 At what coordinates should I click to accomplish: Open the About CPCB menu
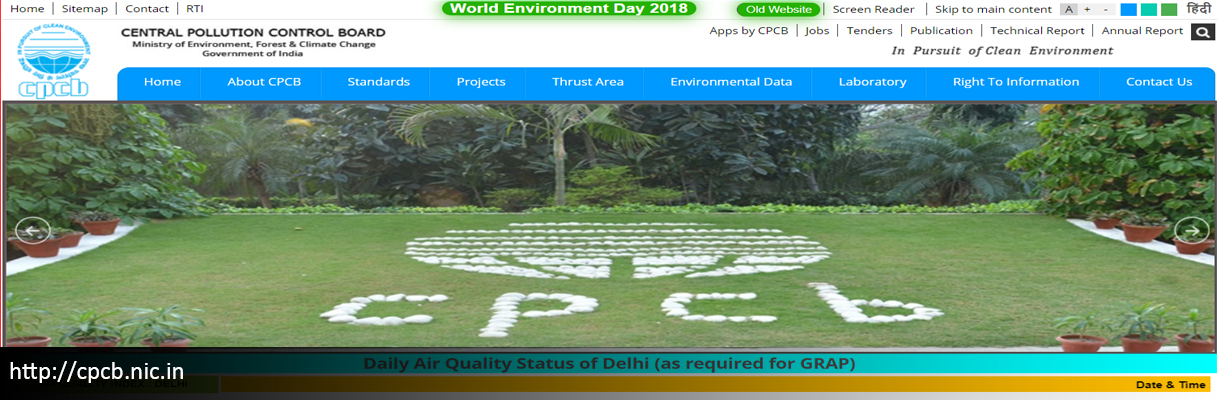264,82
